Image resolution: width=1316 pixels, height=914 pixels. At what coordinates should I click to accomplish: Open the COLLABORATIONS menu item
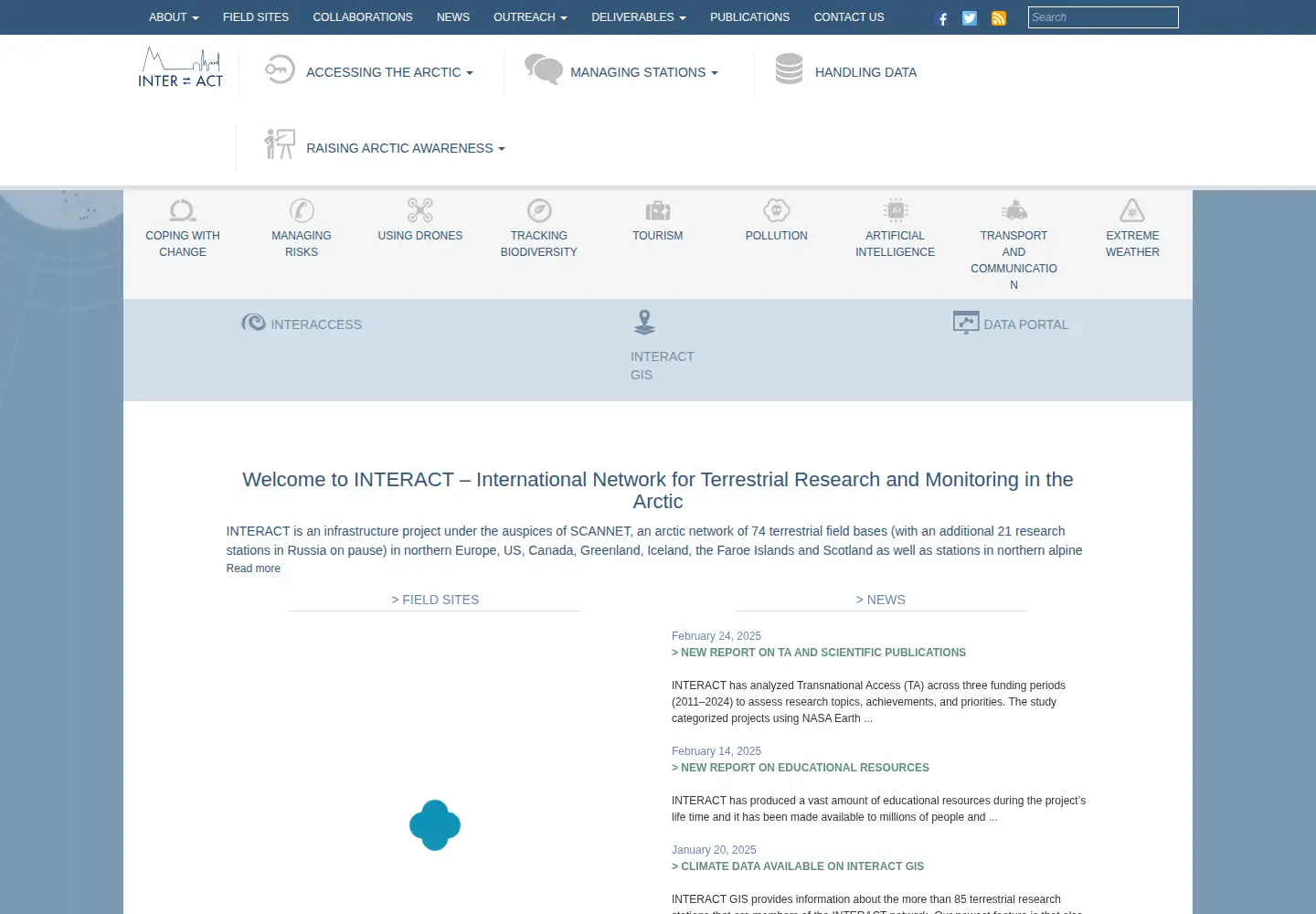[x=363, y=17]
